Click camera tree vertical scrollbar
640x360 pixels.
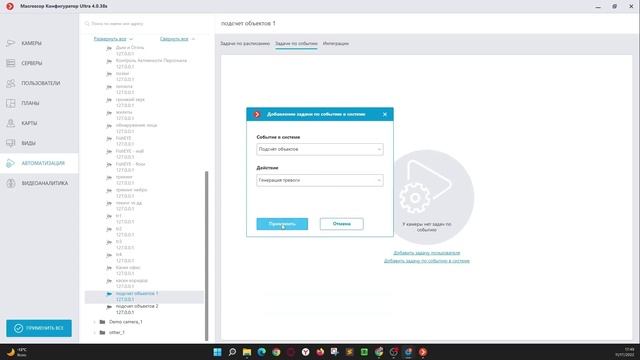[207, 256]
